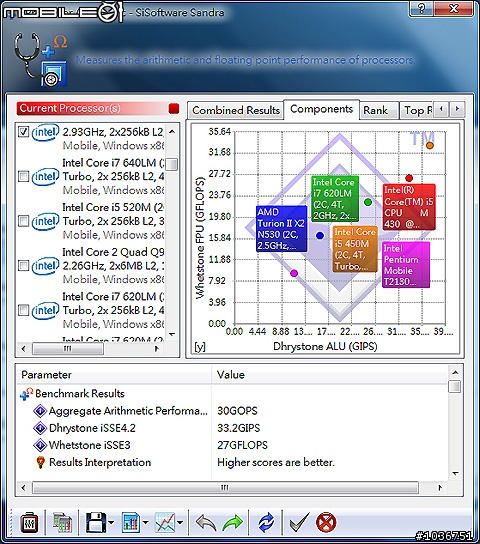Click the orange data point on chart
Viewport: 480px width, 544px height.
tap(430, 145)
